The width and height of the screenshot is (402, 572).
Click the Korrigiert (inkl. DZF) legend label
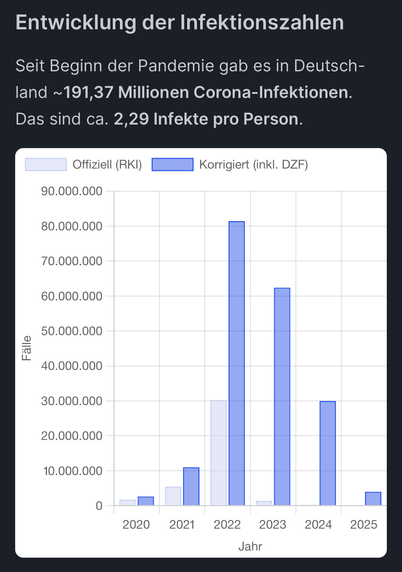(x=254, y=165)
